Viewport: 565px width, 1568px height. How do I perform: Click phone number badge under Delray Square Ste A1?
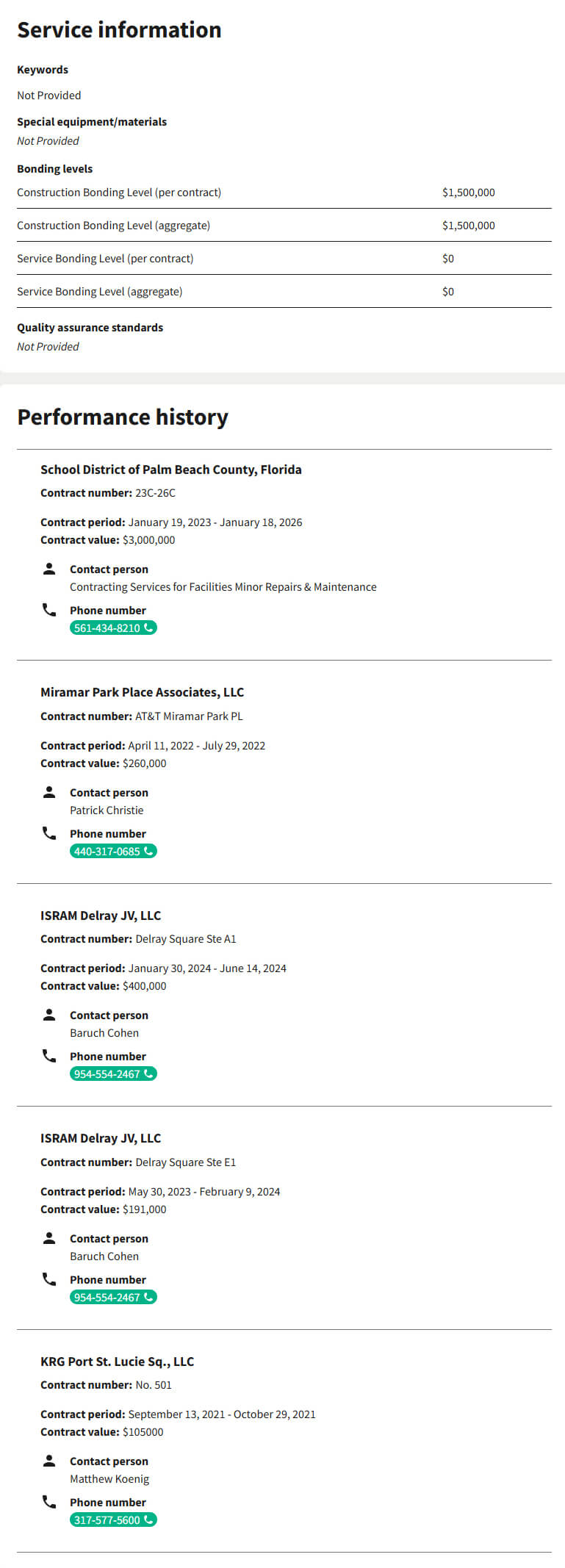point(113,1074)
